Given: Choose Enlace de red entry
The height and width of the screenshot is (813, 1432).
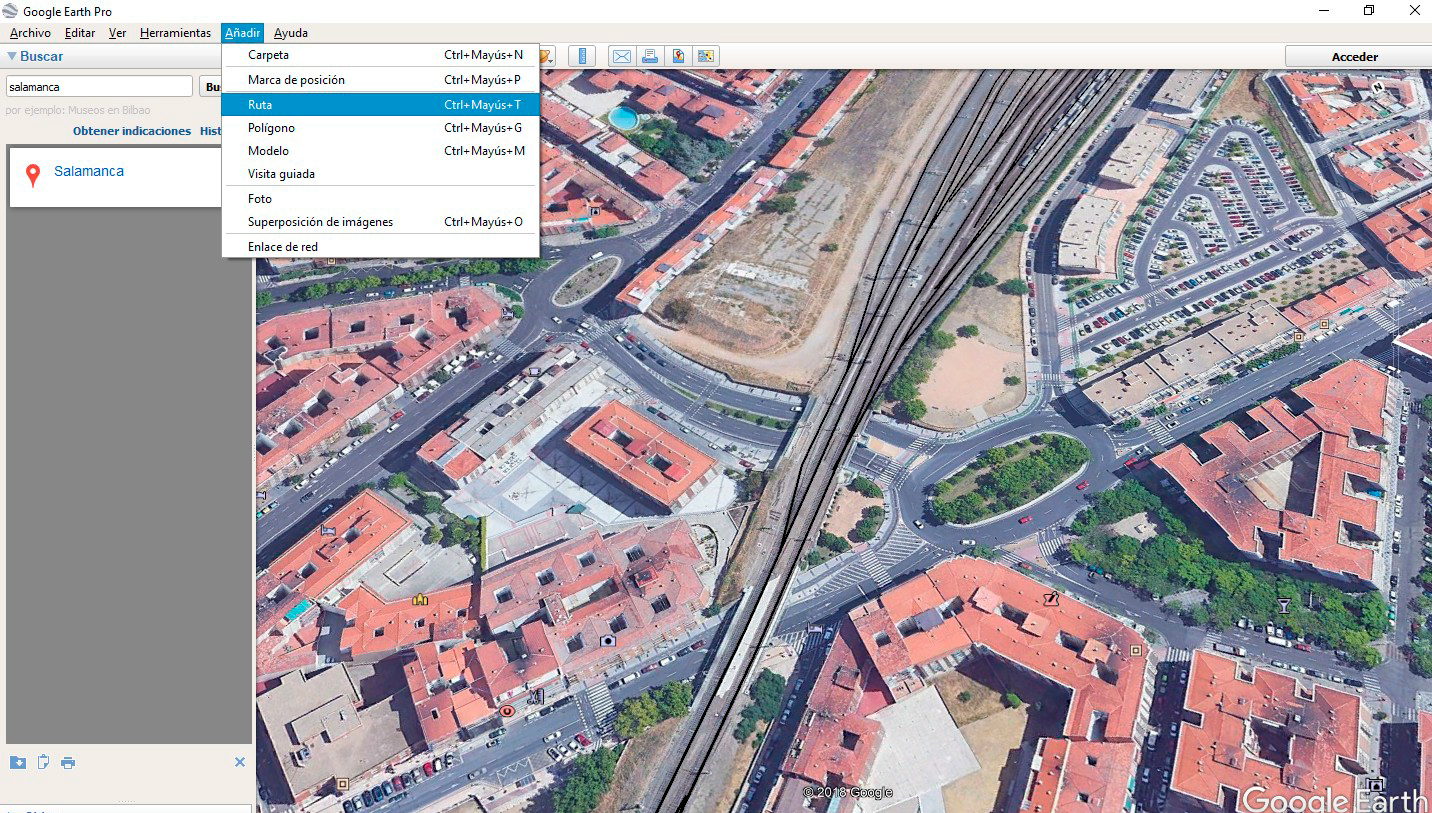Looking at the screenshot, I should (381, 247).
